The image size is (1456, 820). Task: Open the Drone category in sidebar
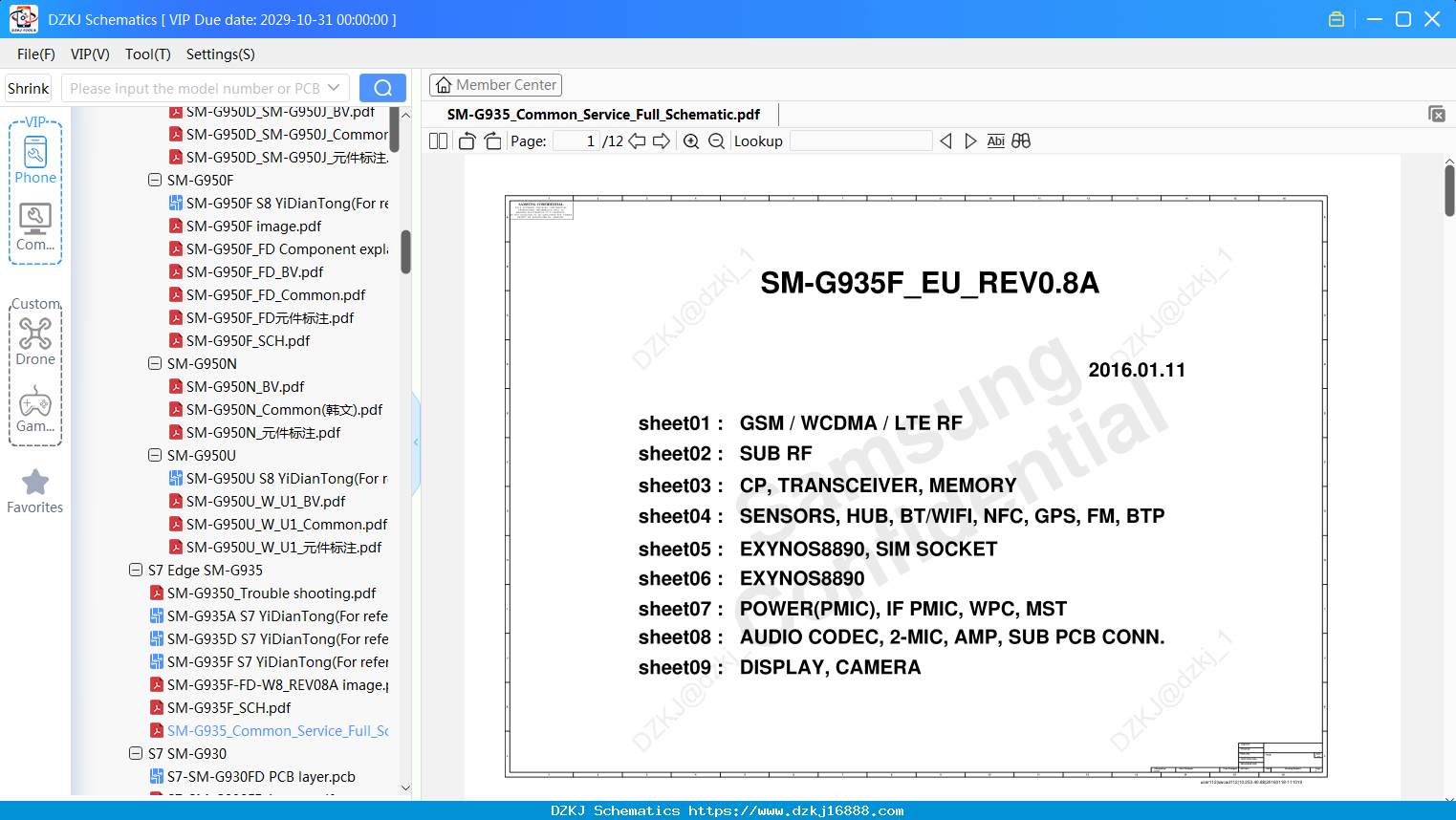coord(35,341)
